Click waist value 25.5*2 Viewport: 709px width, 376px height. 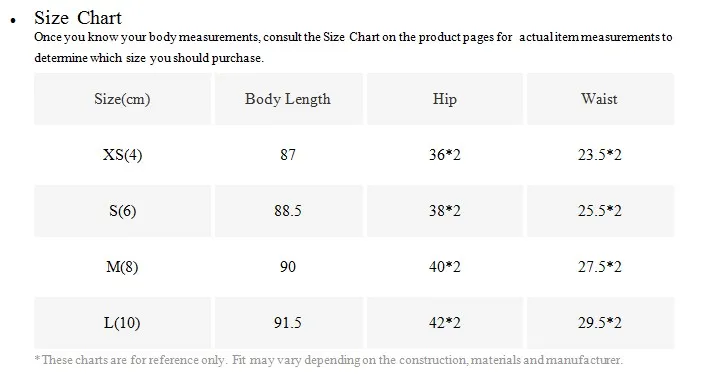click(x=600, y=211)
